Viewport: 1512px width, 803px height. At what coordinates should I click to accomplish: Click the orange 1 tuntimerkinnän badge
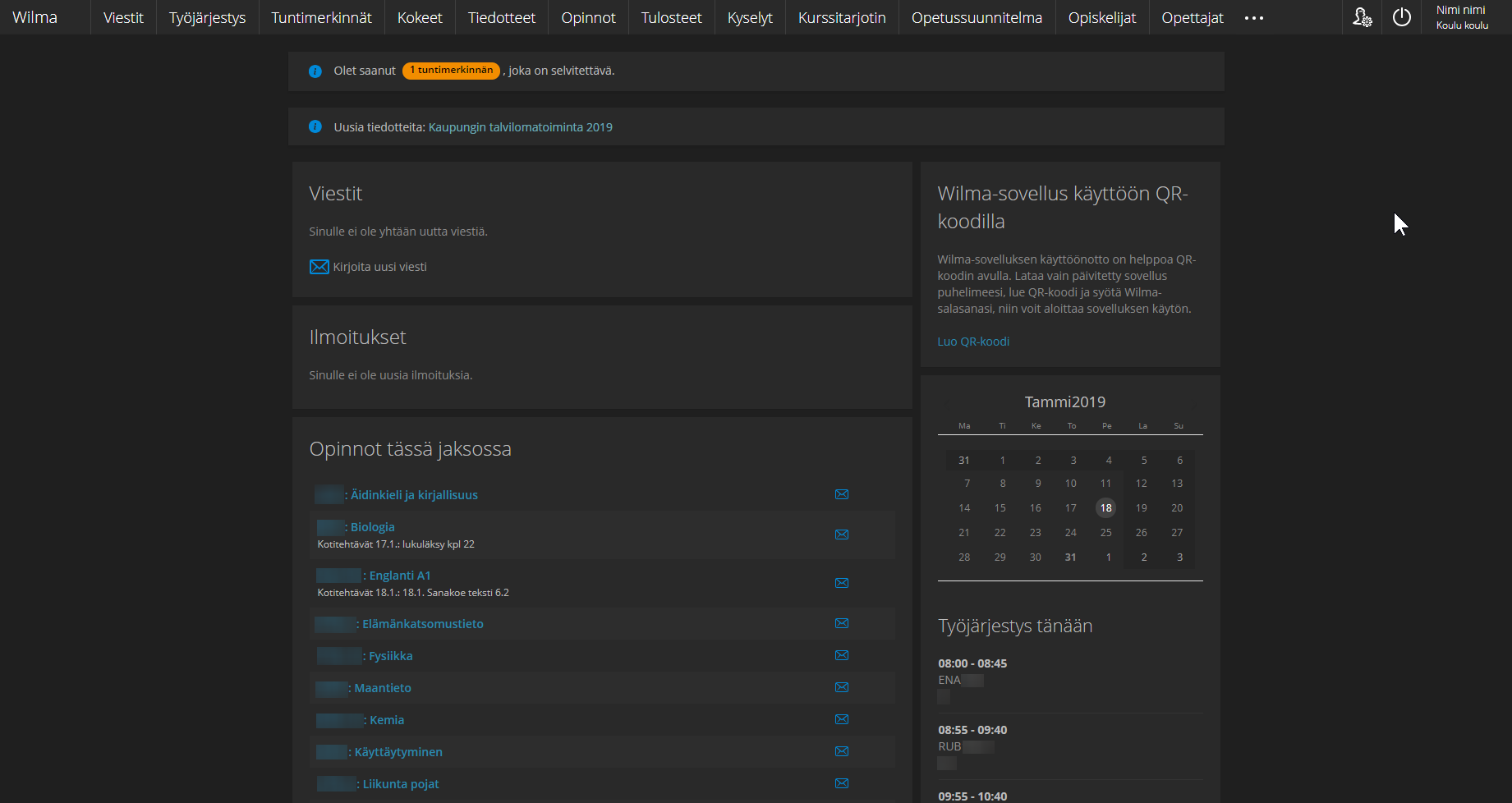(x=451, y=71)
